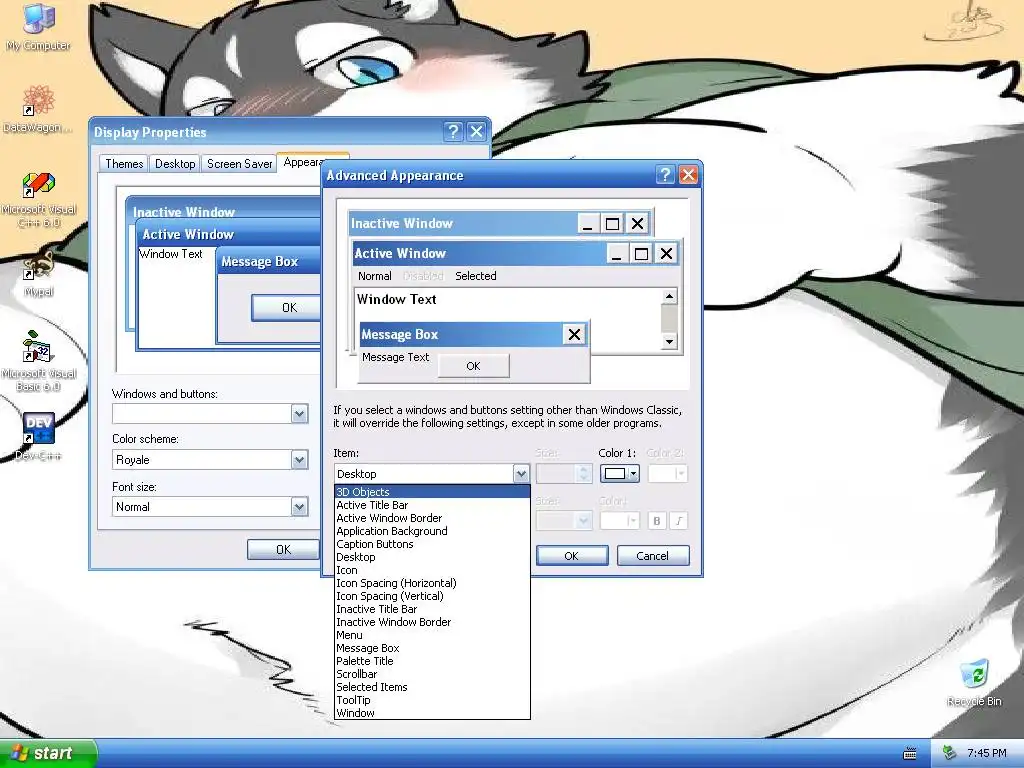Screen dimensions: 1024x768
Task: Choose Icon Spacing (Vertical) in list
Action: [432, 596]
